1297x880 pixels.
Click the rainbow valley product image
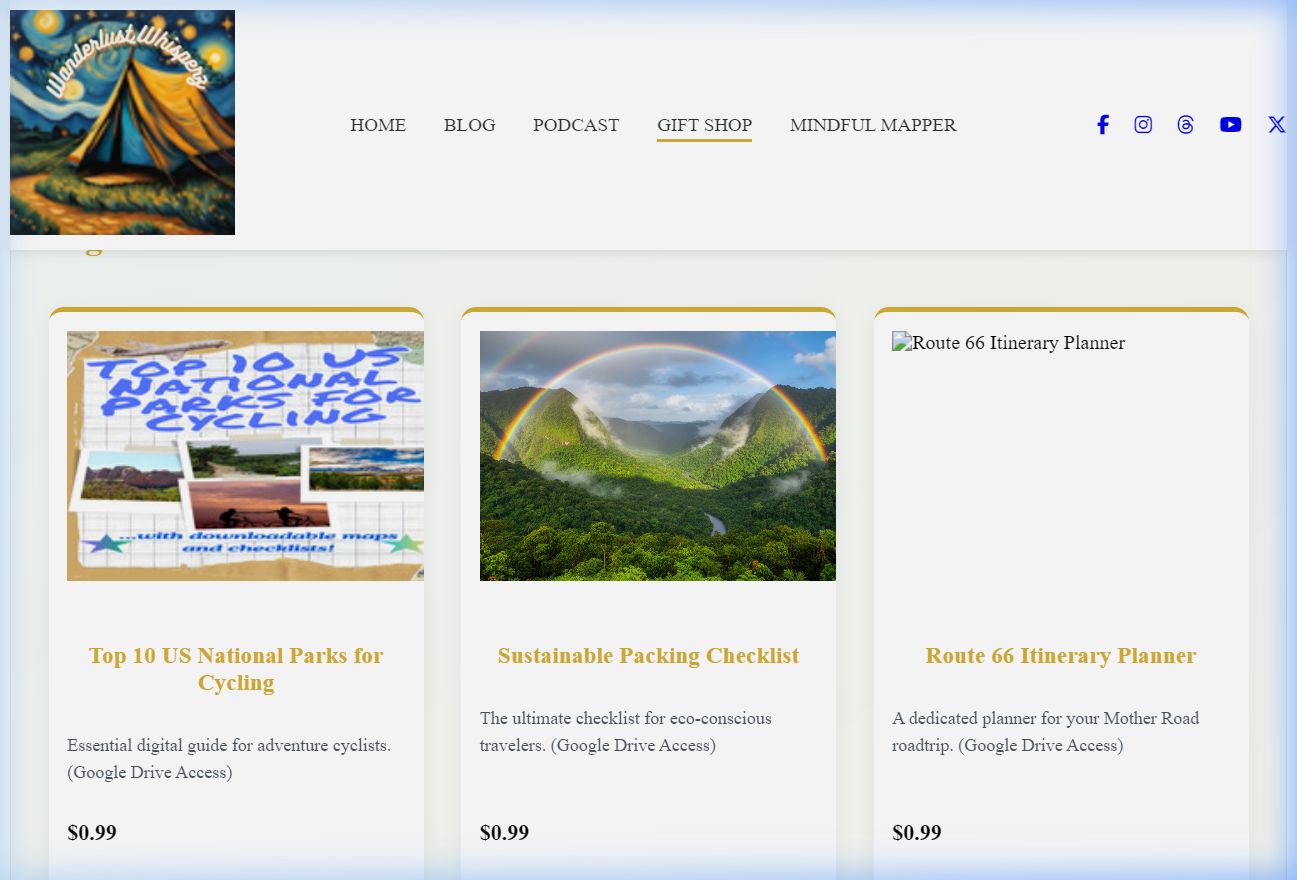point(658,456)
